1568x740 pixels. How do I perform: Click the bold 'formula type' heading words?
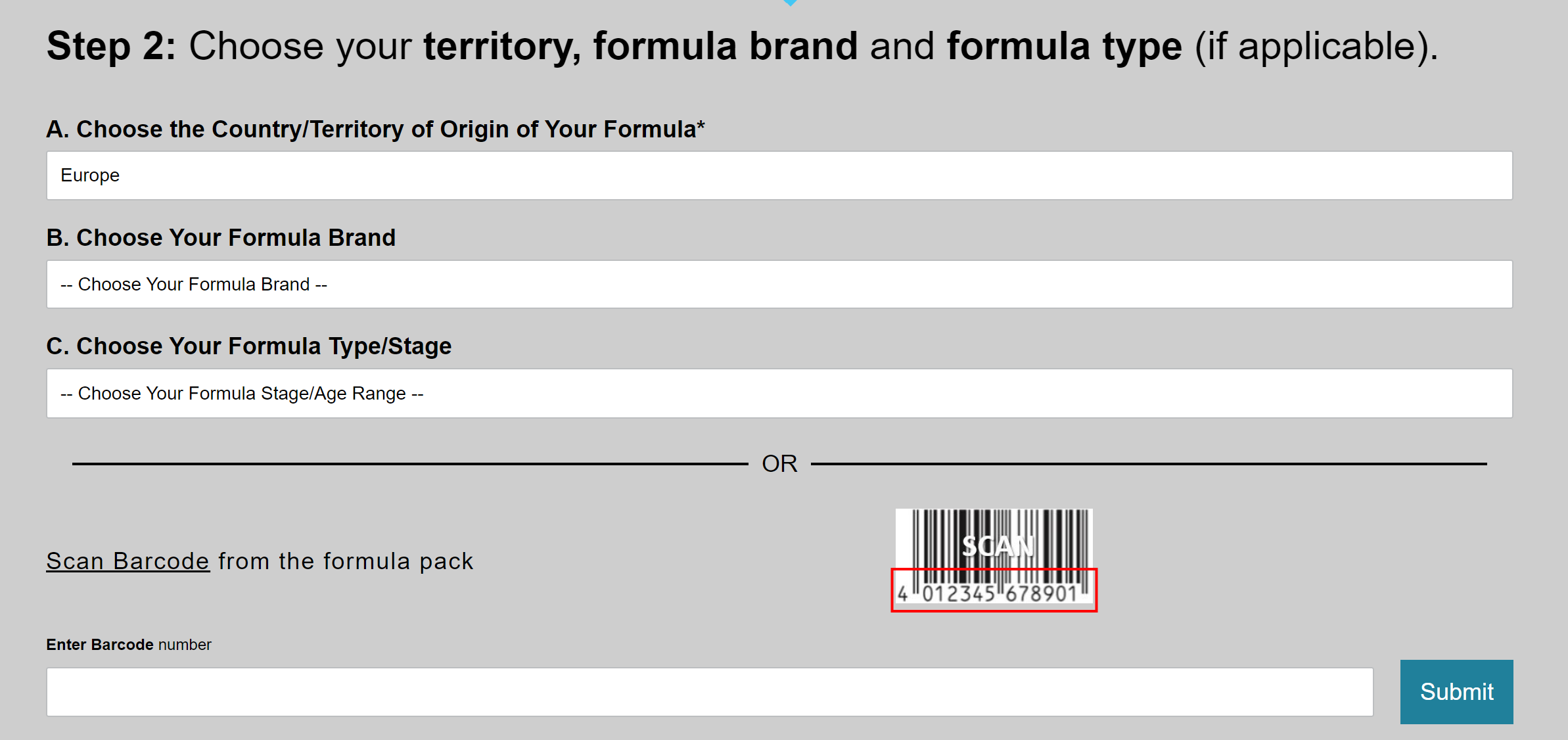pyautogui.click(x=1064, y=47)
